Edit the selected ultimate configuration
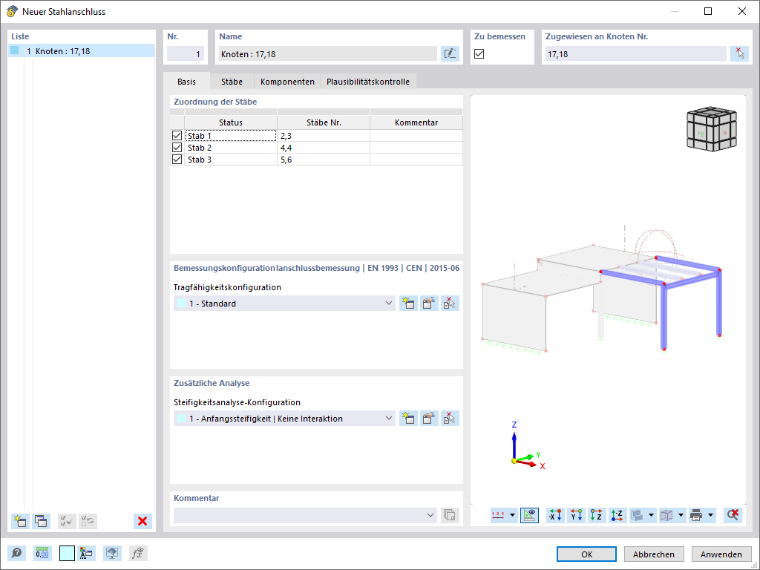 (429, 303)
